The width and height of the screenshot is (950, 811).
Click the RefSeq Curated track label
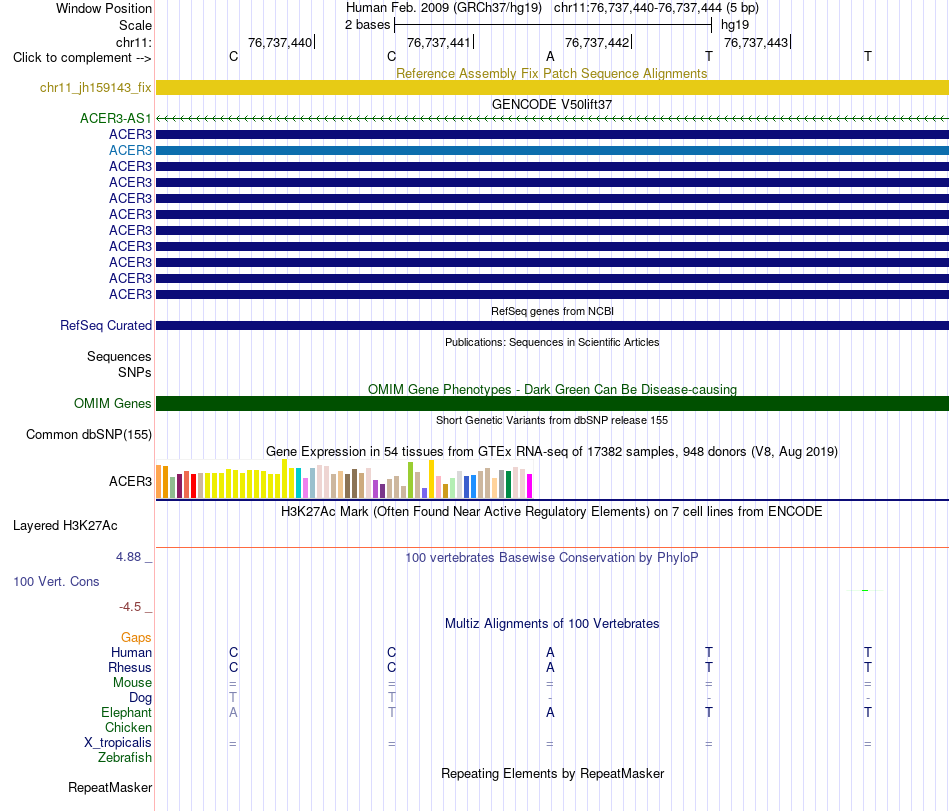coord(106,326)
